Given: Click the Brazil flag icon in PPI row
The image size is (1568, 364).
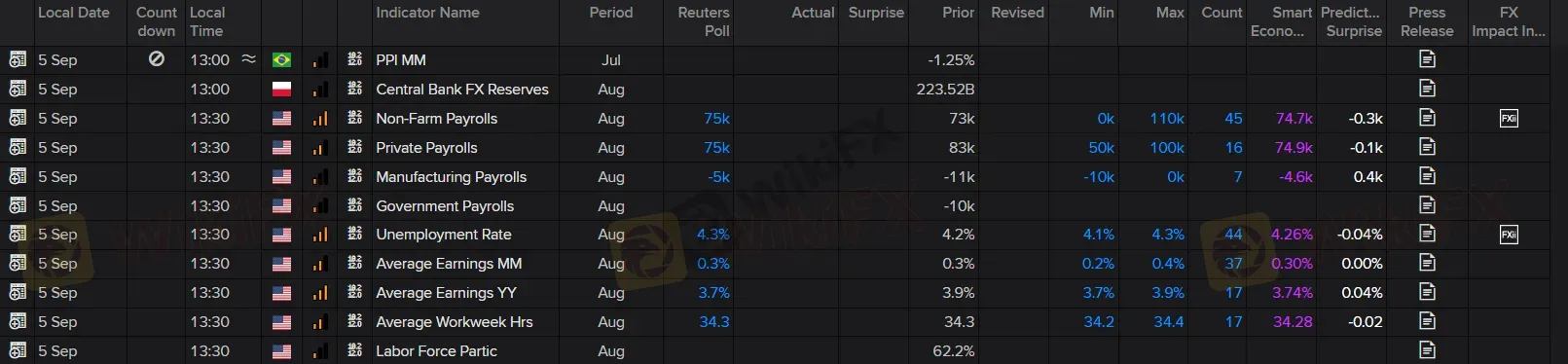Looking at the screenshot, I should point(281,60).
